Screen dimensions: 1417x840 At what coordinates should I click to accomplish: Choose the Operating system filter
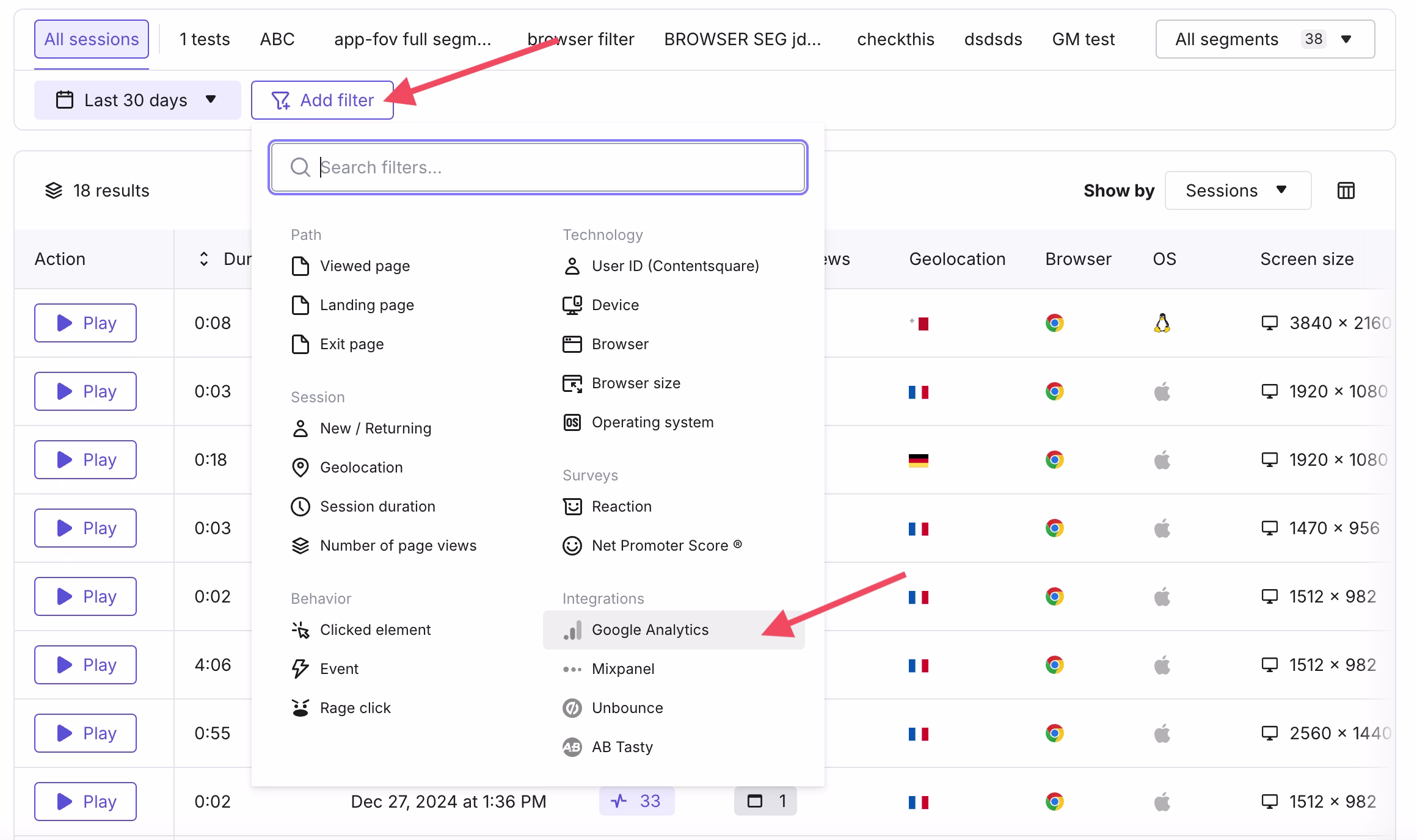pyautogui.click(x=652, y=422)
